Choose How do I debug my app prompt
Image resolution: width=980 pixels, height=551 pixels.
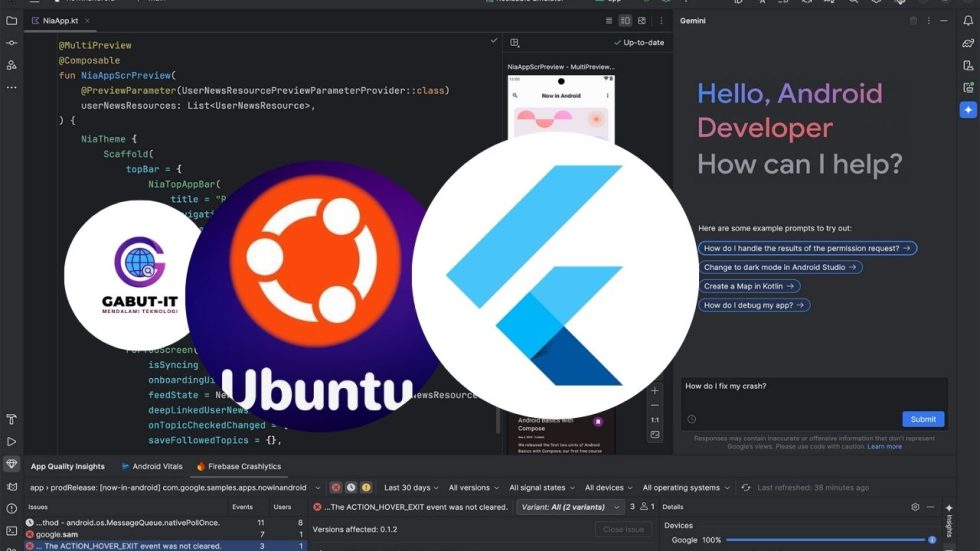click(754, 305)
